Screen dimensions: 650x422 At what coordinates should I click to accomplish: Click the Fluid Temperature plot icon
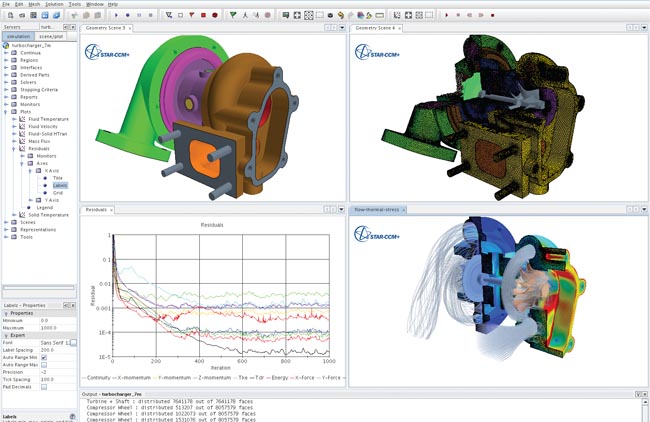click(22, 119)
